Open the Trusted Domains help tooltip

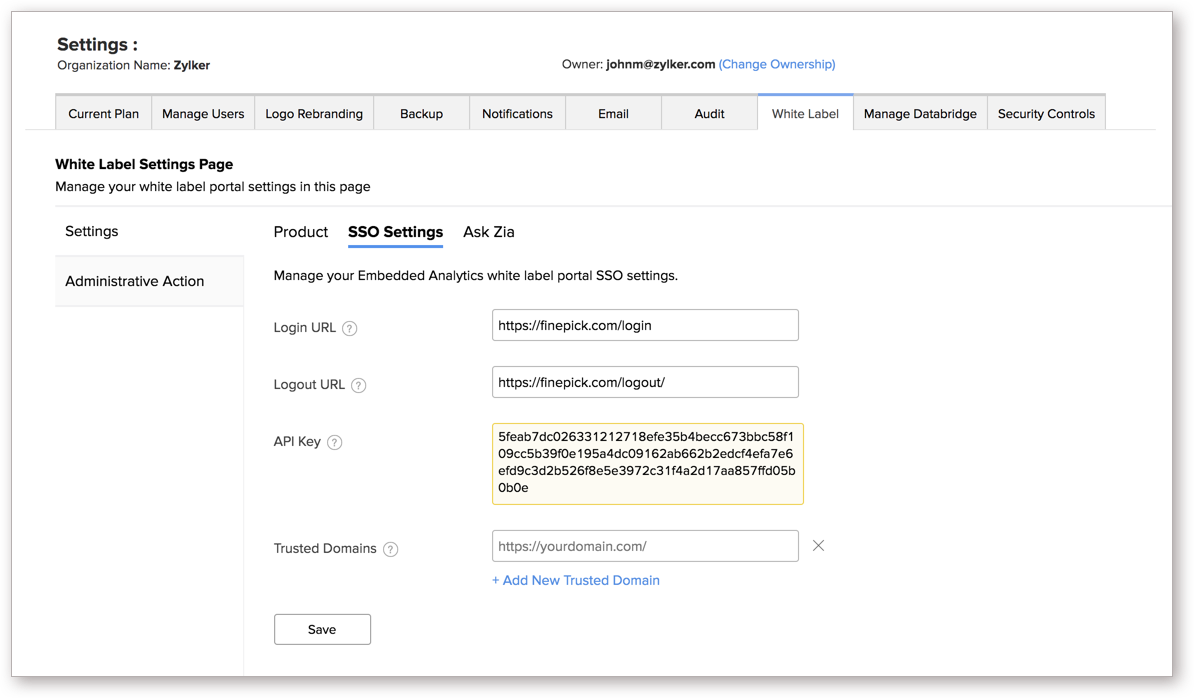(391, 548)
